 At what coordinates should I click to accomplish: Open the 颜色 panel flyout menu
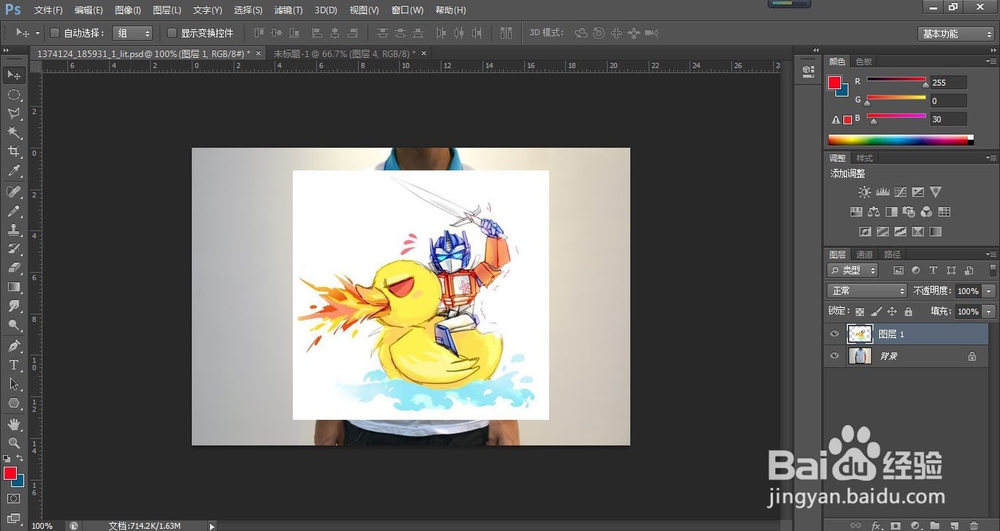990,61
